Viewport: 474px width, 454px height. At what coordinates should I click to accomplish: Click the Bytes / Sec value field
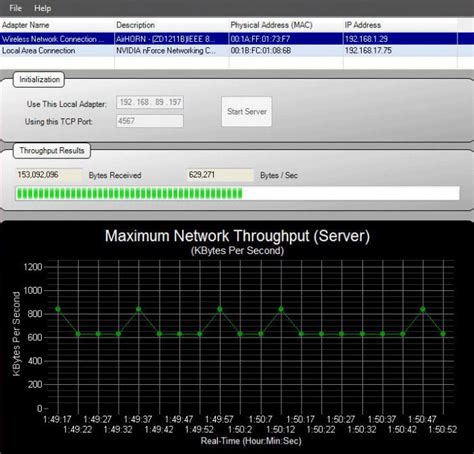pyautogui.click(x=220, y=175)
